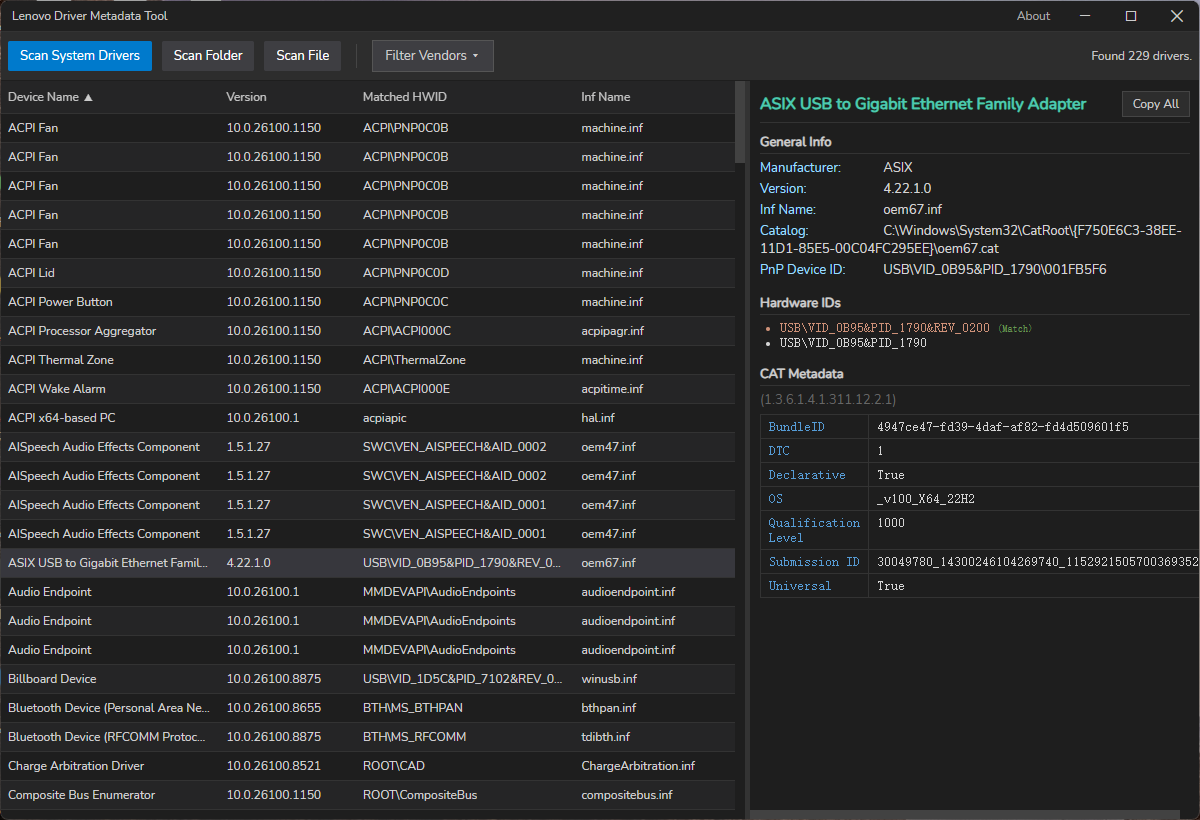Click the driver list vertical scrollbar thumb
The width and height of the screenshot is (1200, 820).
coord(740,122)
